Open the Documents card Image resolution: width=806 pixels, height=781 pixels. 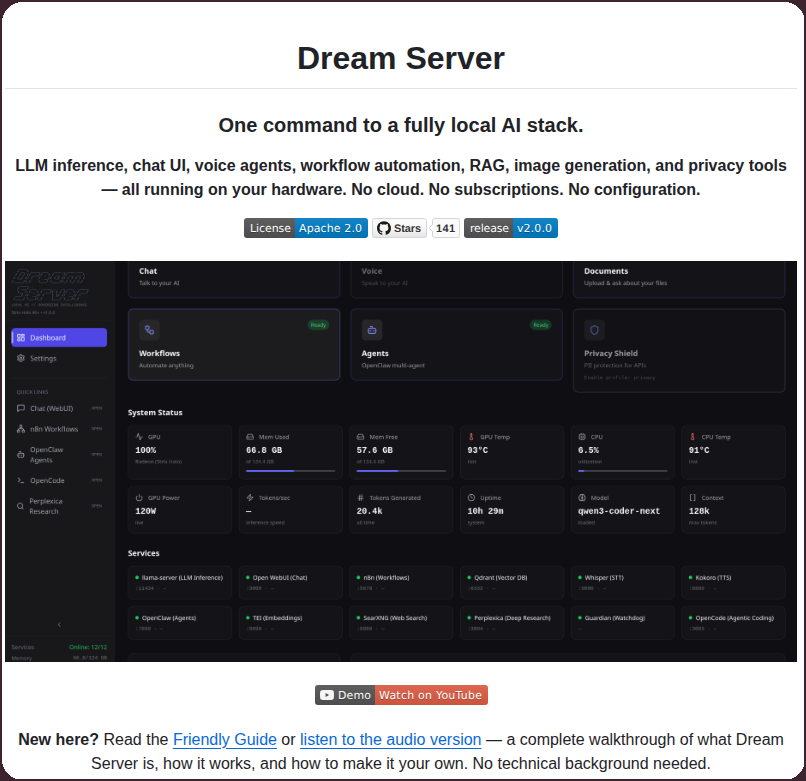pyautogui.click(x=679, y=279)
